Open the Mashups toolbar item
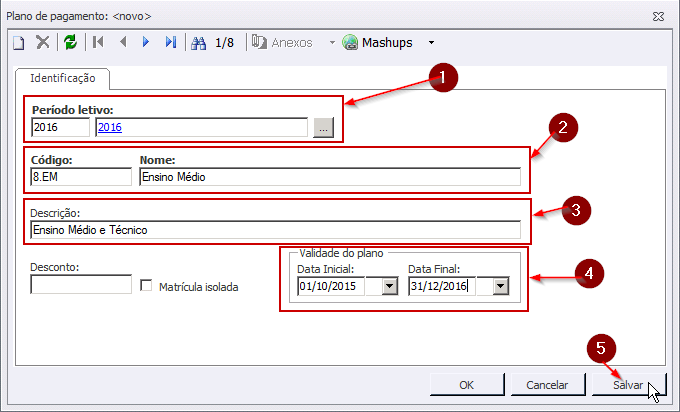This screenshot has height=412, width=680. pos(378,43)
